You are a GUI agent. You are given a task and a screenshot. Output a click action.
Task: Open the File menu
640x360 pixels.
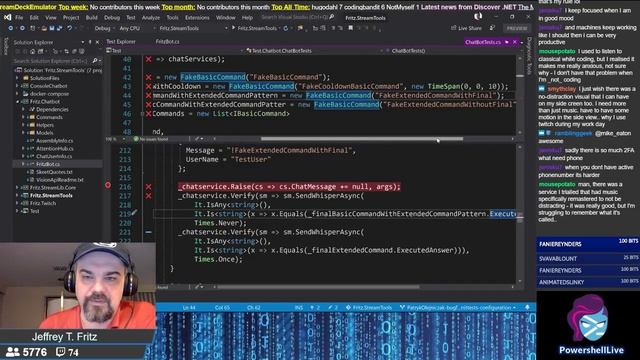19,18
